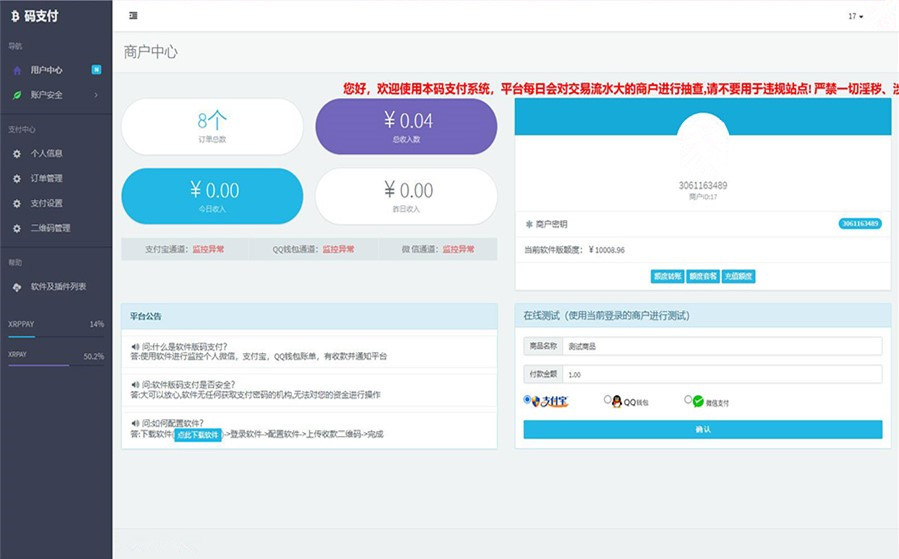Click the gear icon next to 支付设置
Image resolution: width=899 pixels, height=559 pixels.
17,203
